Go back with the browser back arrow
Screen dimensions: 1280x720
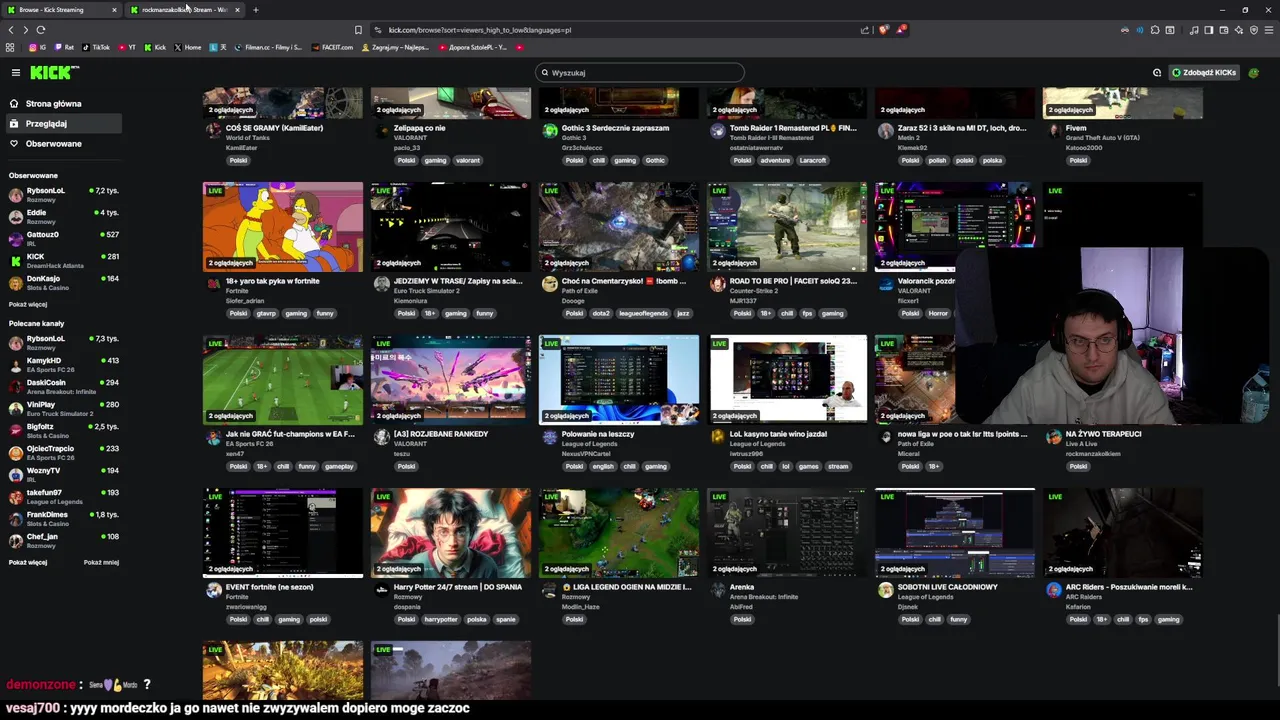pos(11,30)
